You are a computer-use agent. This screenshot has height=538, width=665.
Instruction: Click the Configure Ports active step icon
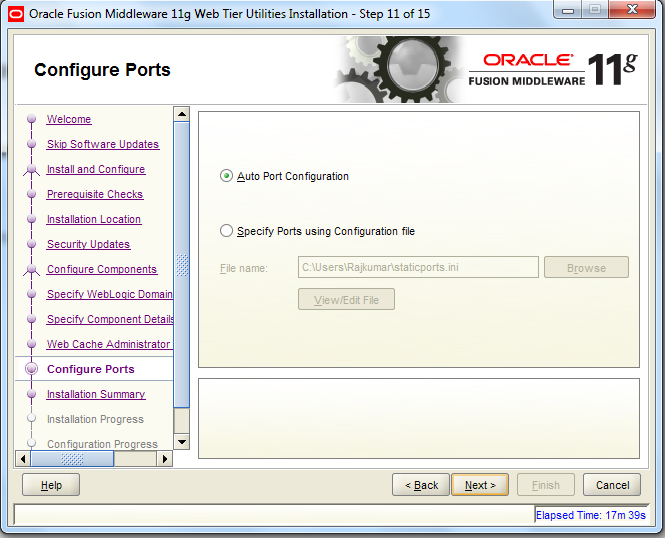[31, 369]
